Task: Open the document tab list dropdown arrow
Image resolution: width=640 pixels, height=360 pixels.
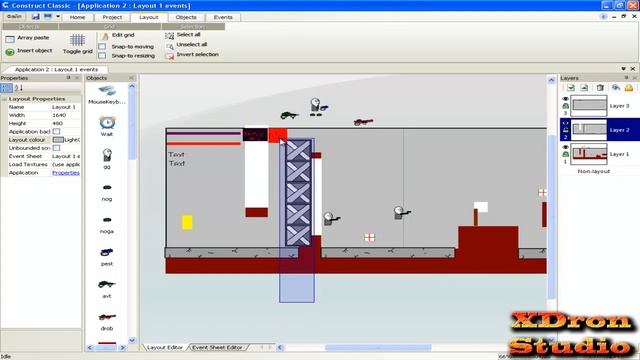Action: pyautogui.click(x=623, y=69)
